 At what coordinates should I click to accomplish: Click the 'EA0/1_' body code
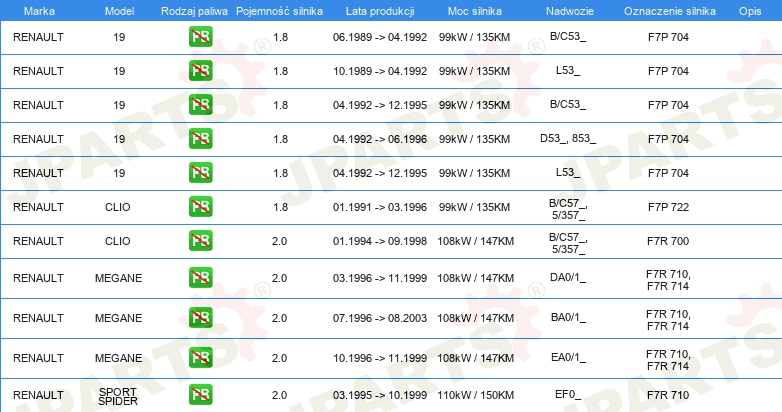(x=569, y=357)
